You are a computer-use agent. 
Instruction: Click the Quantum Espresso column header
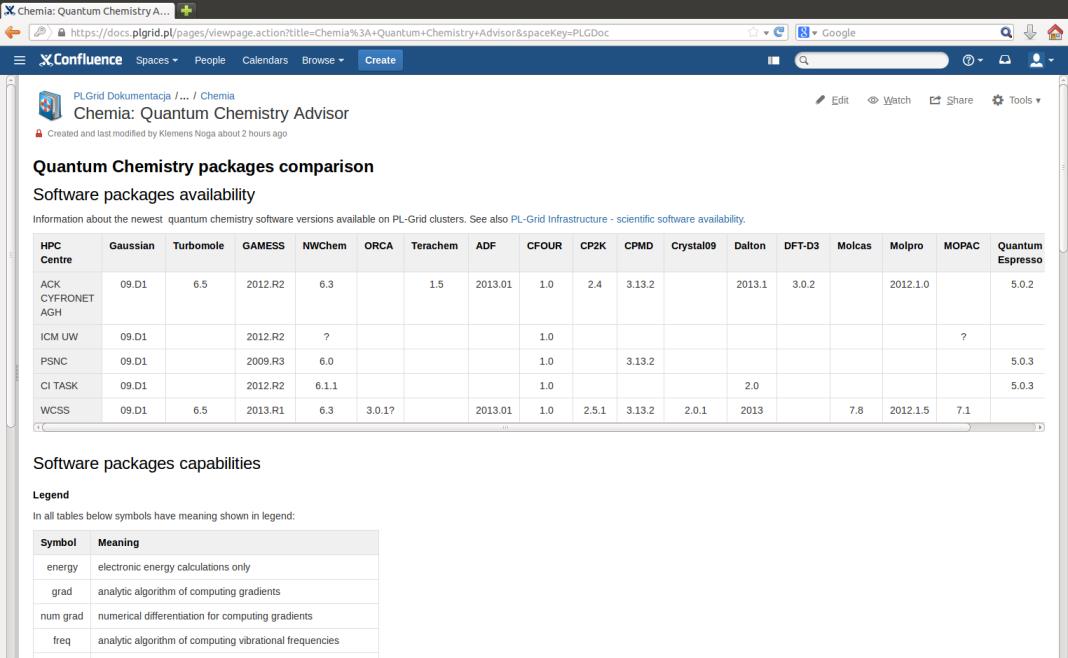coord(1020,253)
